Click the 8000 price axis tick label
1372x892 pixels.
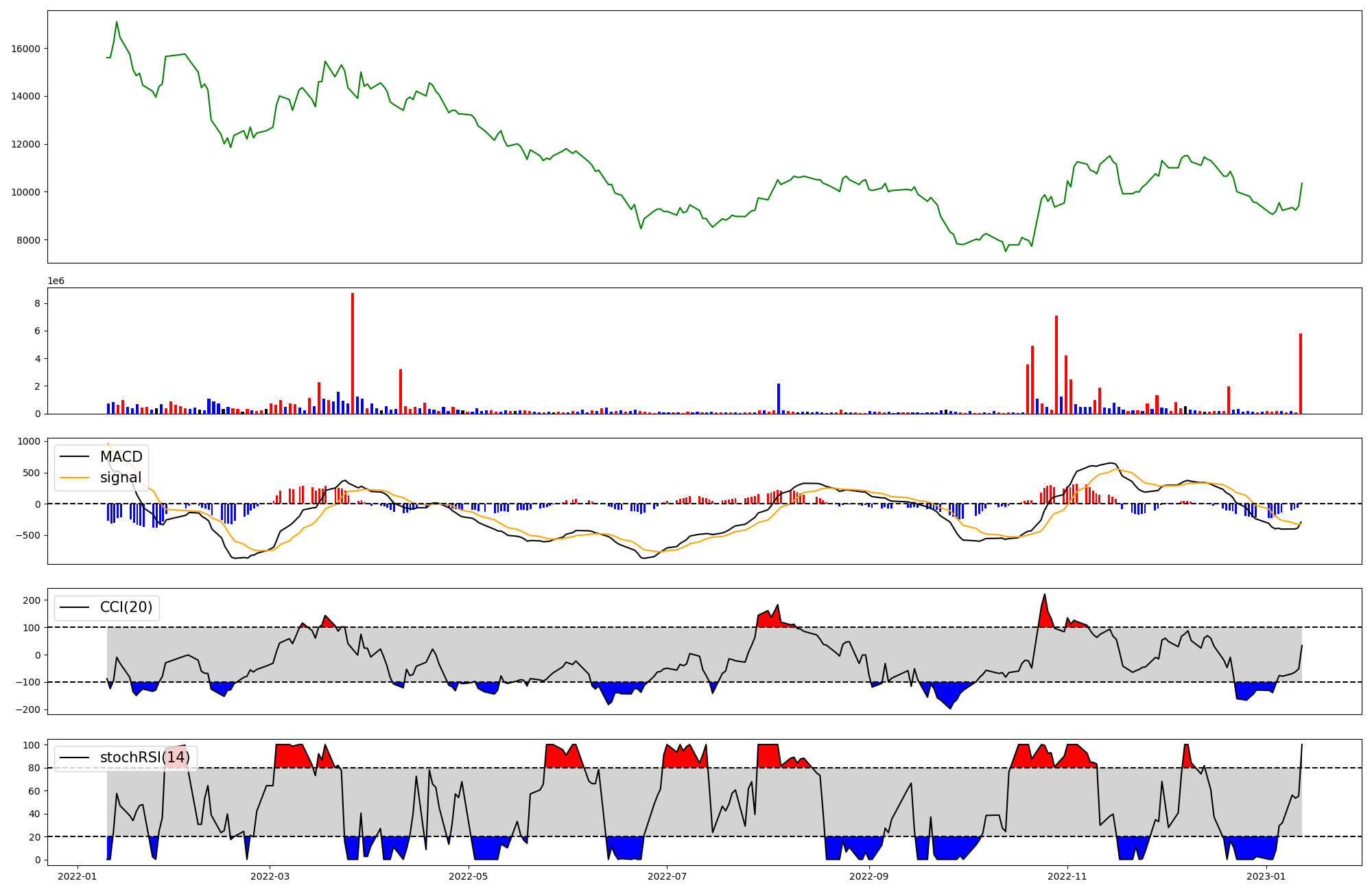(x=29, y=240)
